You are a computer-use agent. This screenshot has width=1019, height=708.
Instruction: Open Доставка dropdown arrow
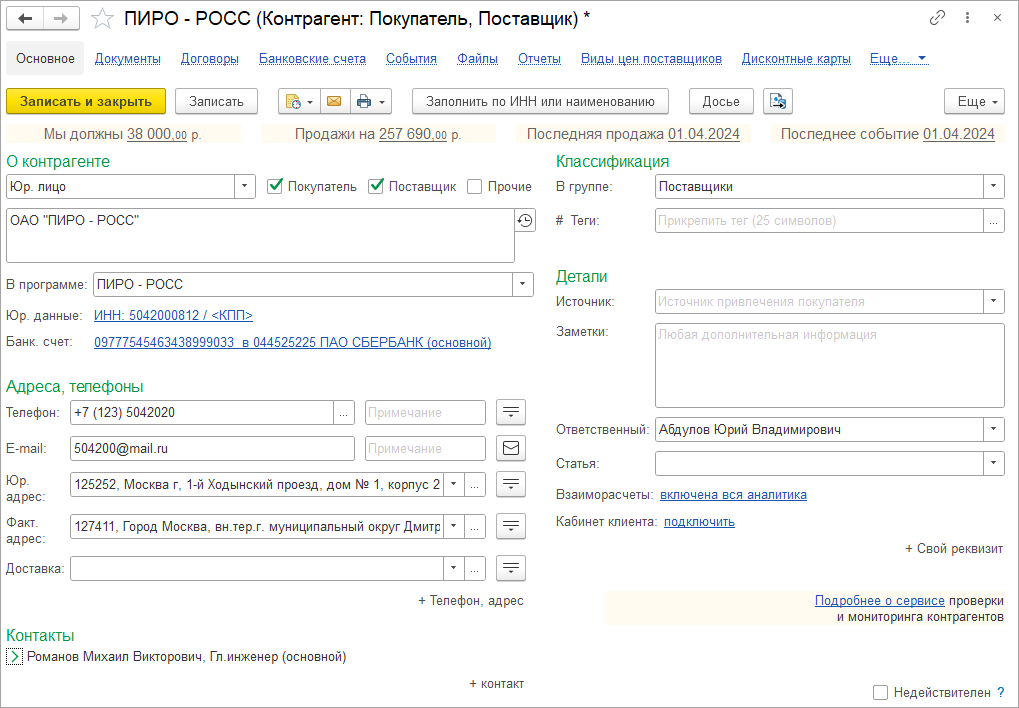point(454,569)
